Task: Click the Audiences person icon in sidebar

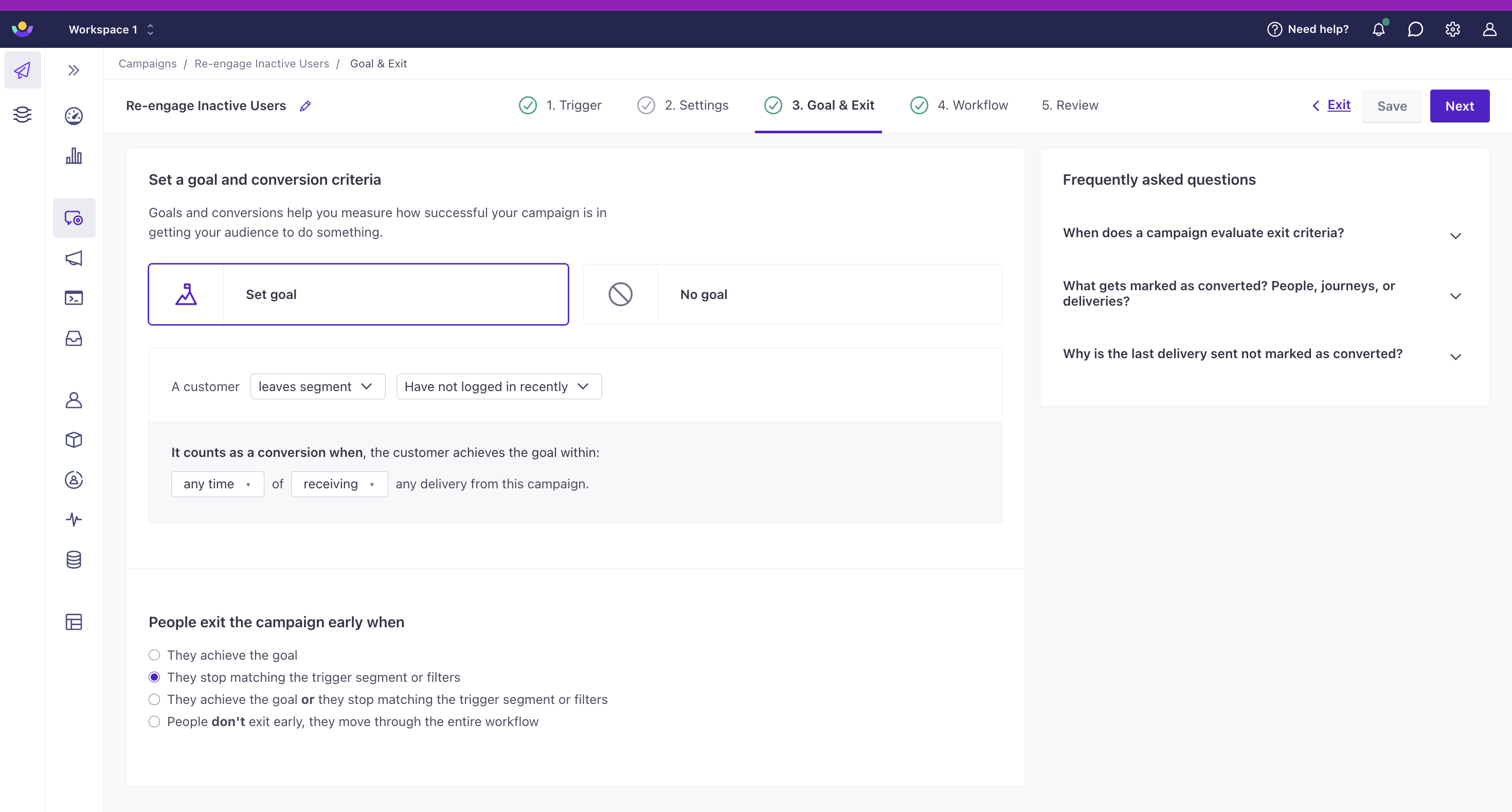Action: point(74,399)
